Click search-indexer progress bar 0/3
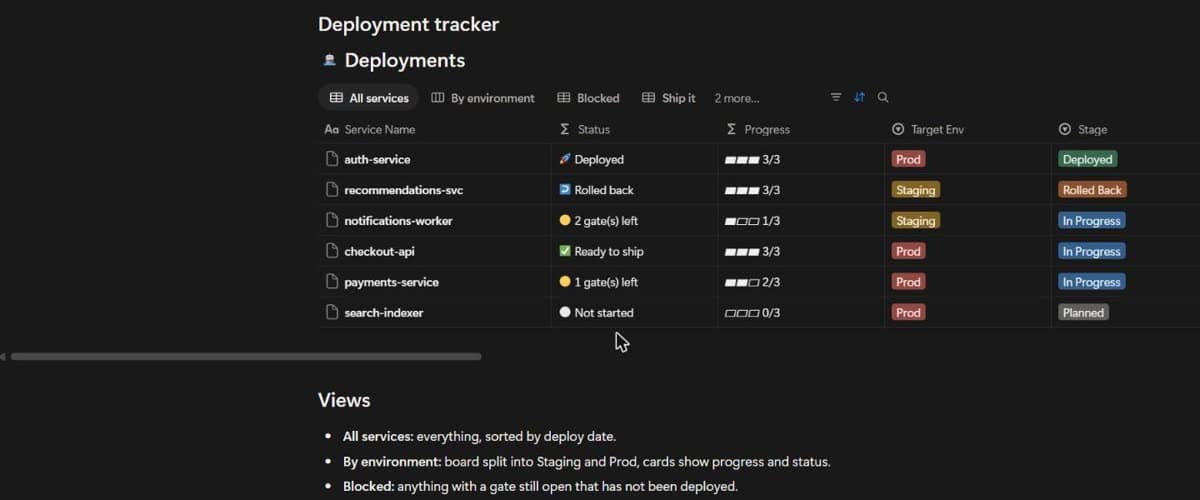Image resolution: width=1200 pixels, height=500 pixels. (x=753, y=313)
